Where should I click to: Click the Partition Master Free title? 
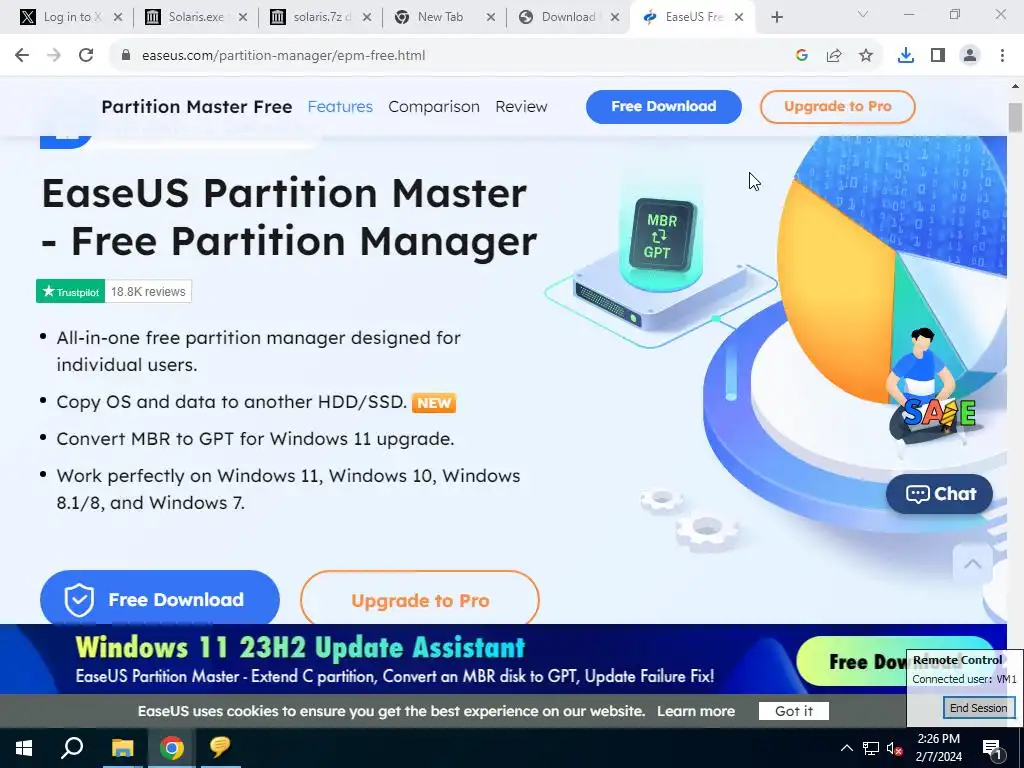pyautogui.click(x=197, y=106)
